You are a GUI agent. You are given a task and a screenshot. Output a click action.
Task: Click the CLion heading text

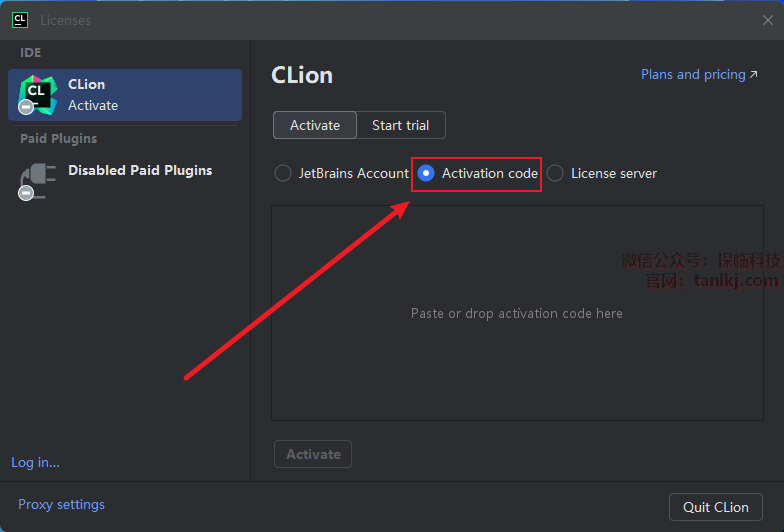[302, 76]
